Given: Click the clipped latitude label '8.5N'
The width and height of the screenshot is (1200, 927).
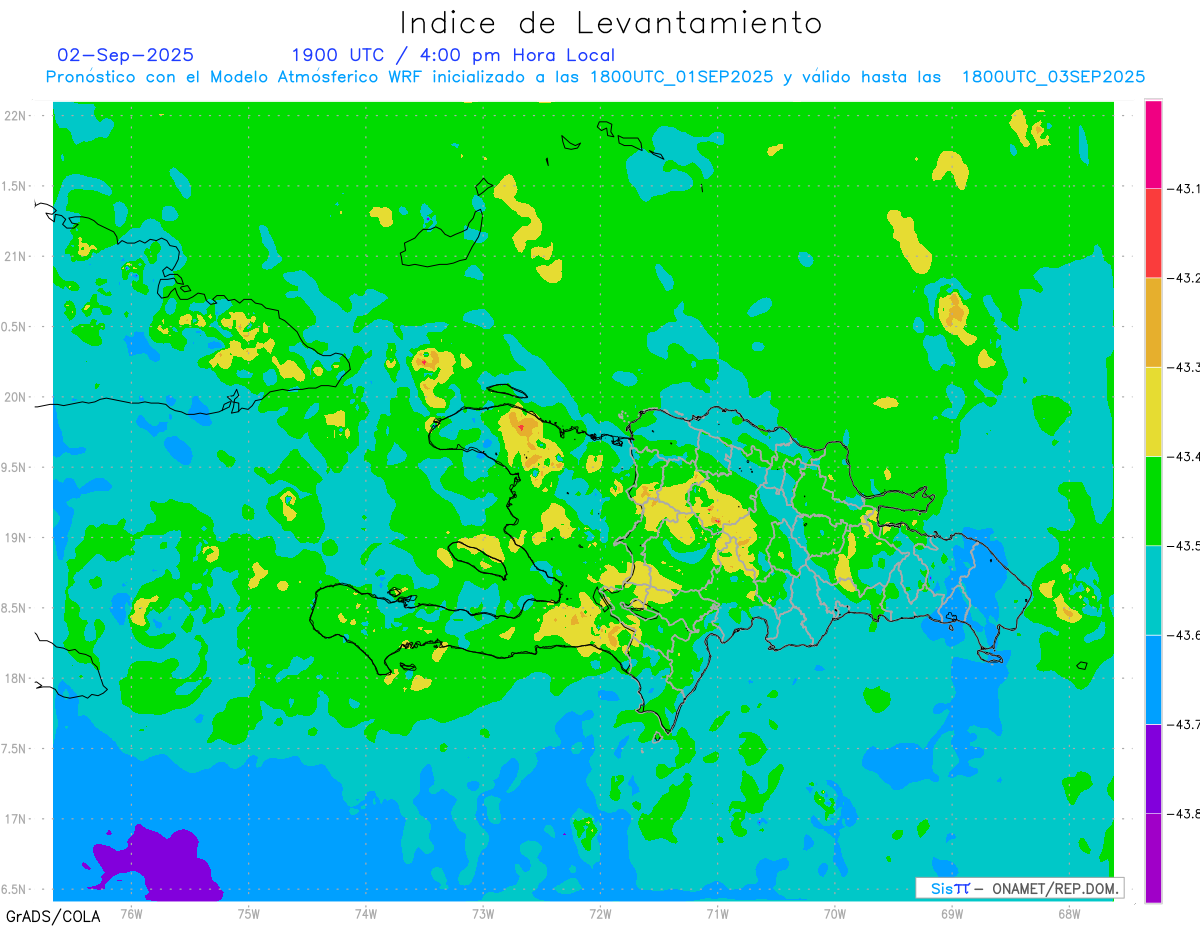Looking at the screenshot, I should [x=14, y=608].
